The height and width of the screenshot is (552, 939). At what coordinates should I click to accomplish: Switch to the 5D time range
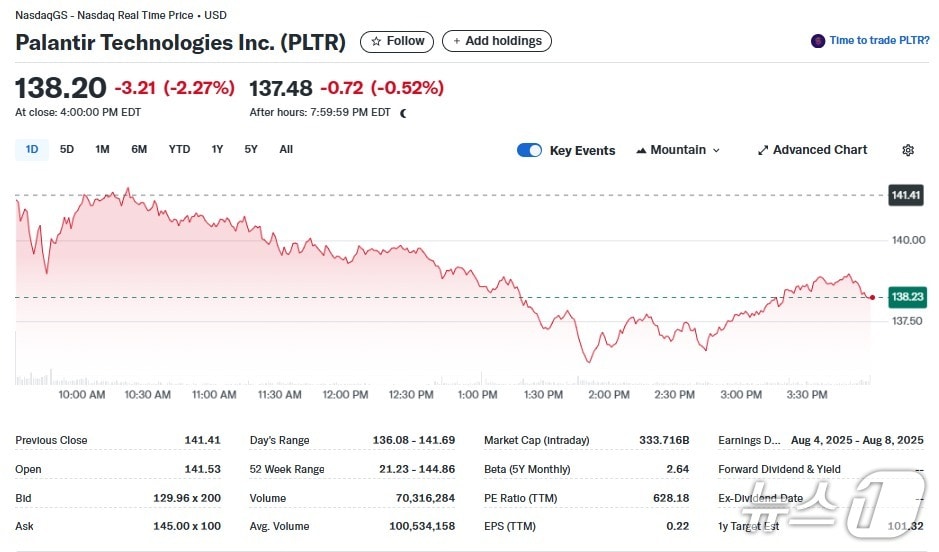67,149
